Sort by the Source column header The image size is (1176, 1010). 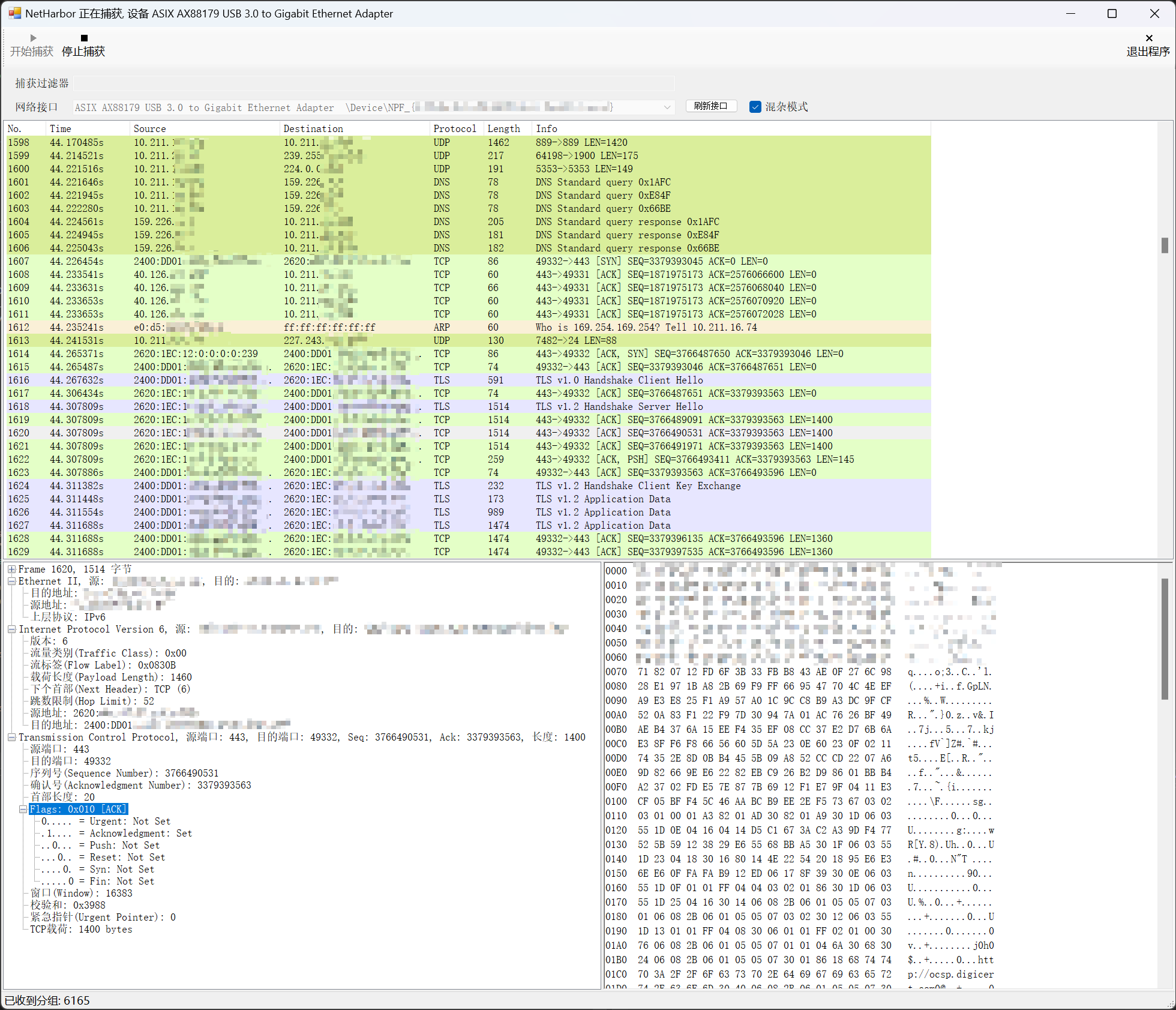205,128
